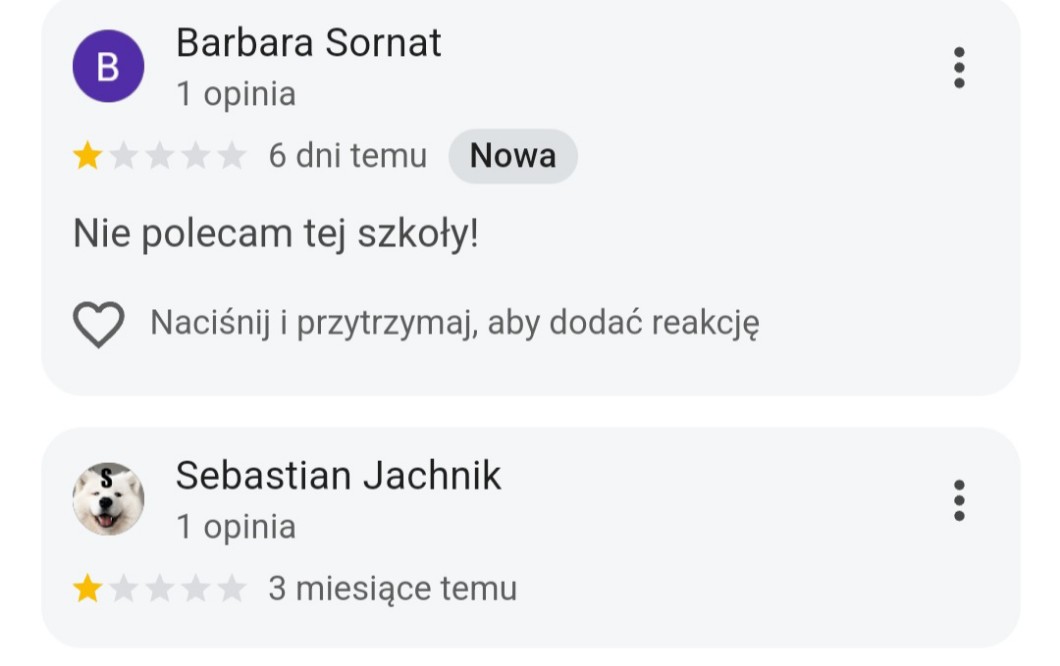Click the last gray star in Sebastian's rating

231,589
